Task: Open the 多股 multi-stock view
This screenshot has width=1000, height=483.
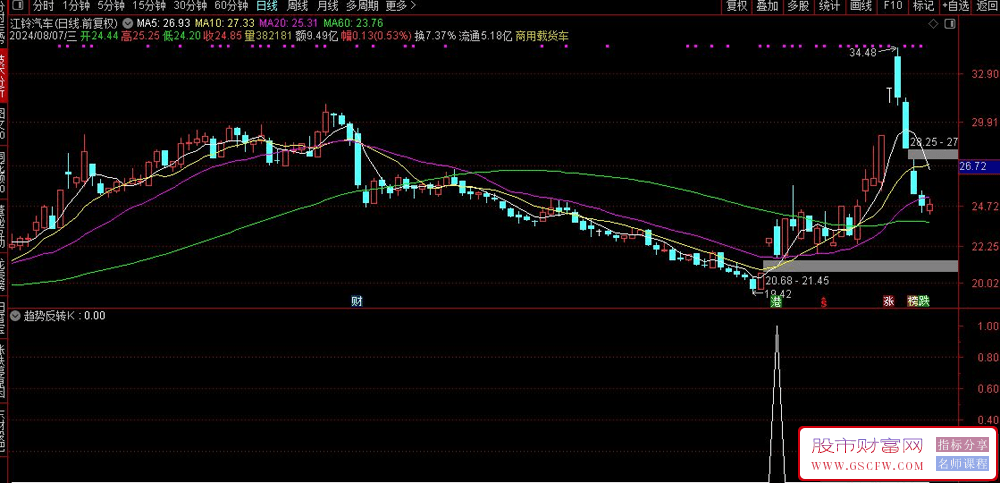Action: 798,6
